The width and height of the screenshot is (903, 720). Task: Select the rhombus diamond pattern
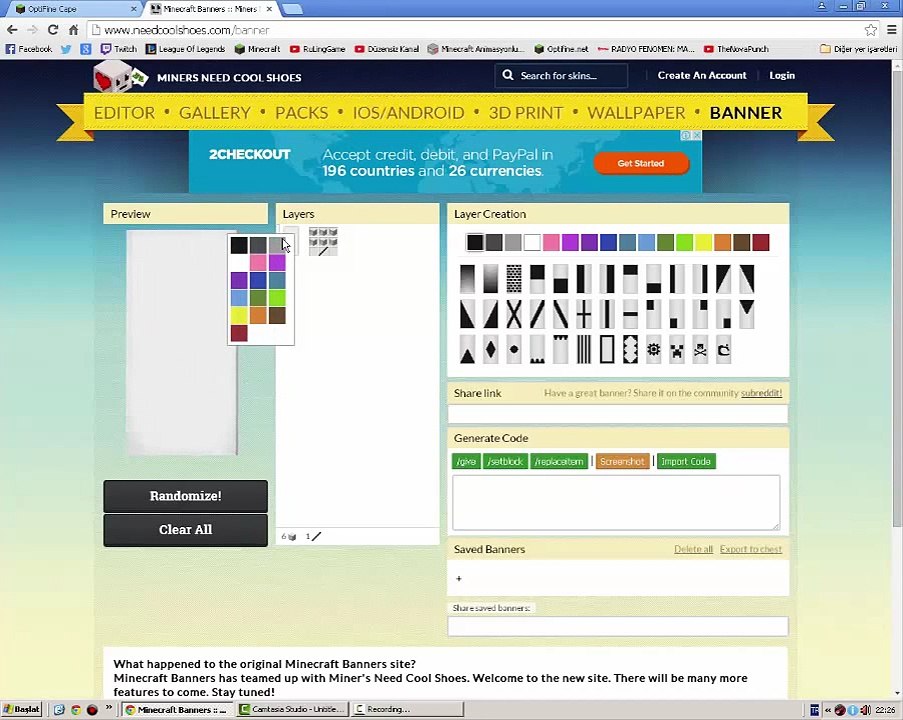491,349
